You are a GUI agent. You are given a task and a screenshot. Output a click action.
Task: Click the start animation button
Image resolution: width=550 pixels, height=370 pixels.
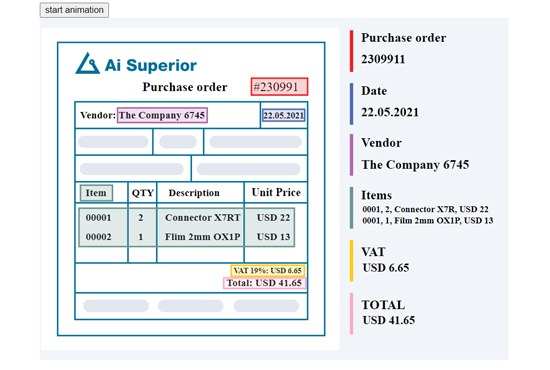[x=74, y=10]
